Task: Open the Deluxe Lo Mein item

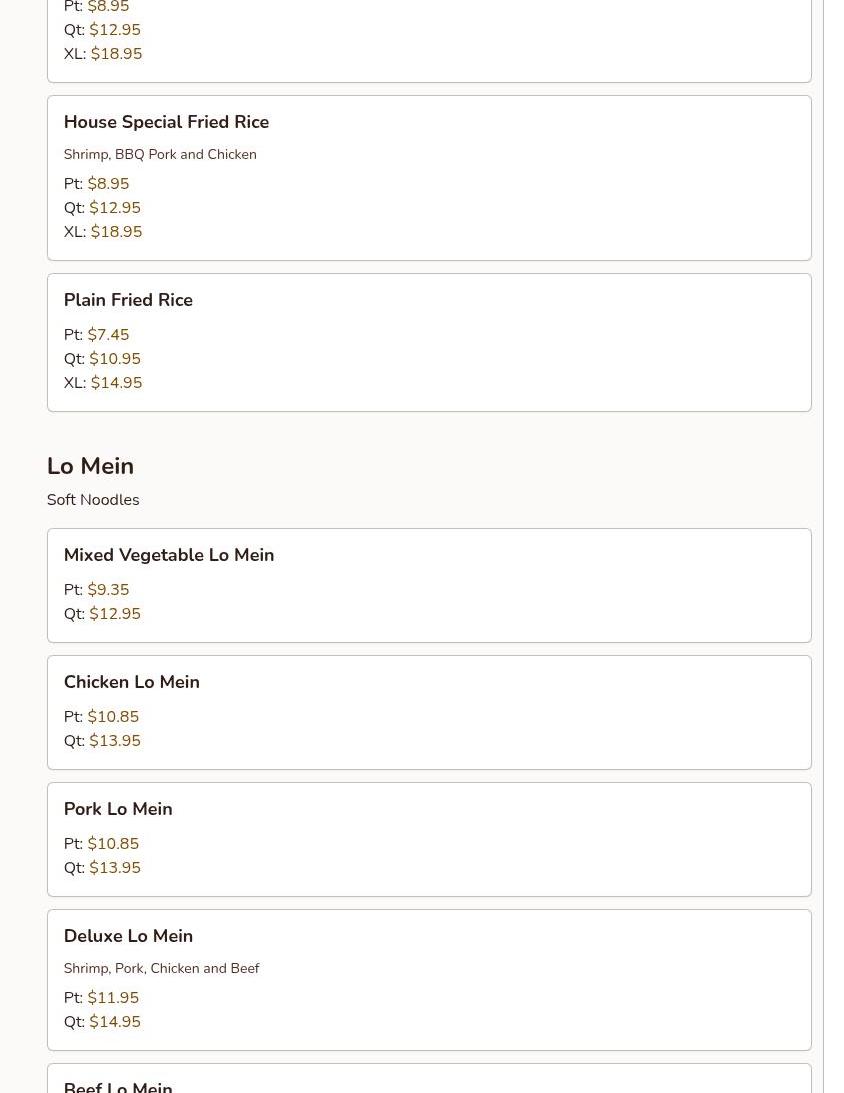Action: [x=128, y=936]
